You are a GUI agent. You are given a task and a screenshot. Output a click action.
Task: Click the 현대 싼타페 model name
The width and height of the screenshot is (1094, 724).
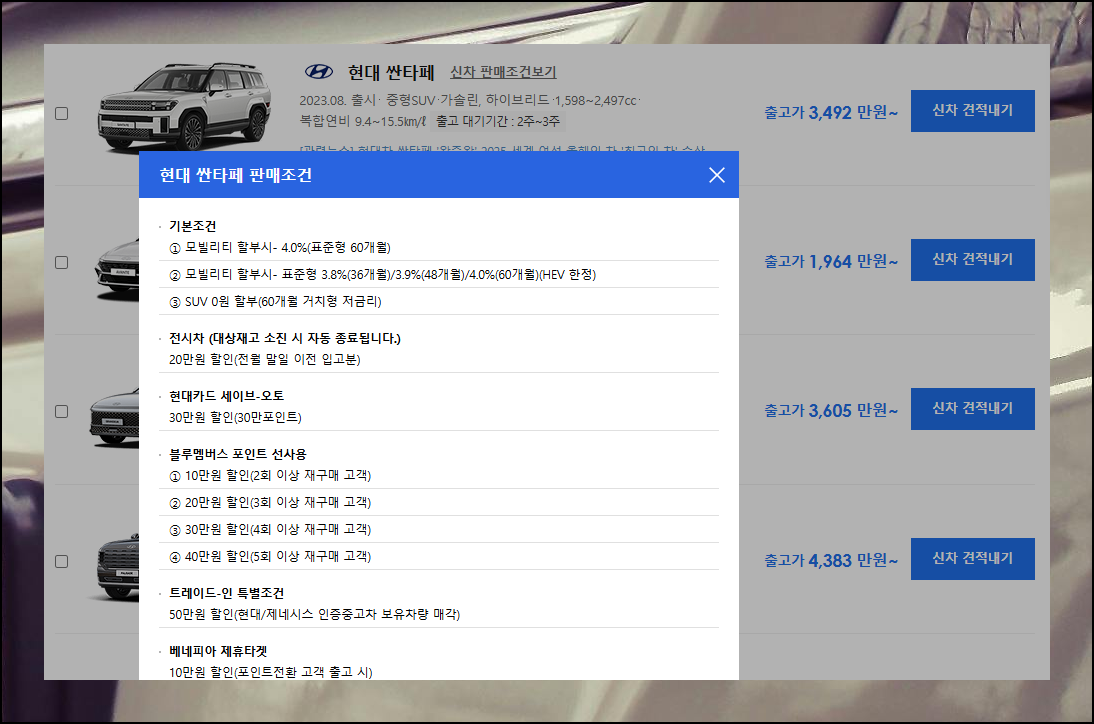391,72
